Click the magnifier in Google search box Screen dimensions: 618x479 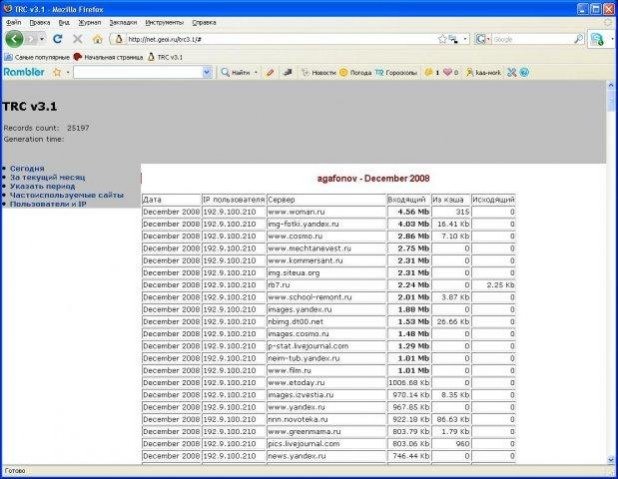(579, 39)
